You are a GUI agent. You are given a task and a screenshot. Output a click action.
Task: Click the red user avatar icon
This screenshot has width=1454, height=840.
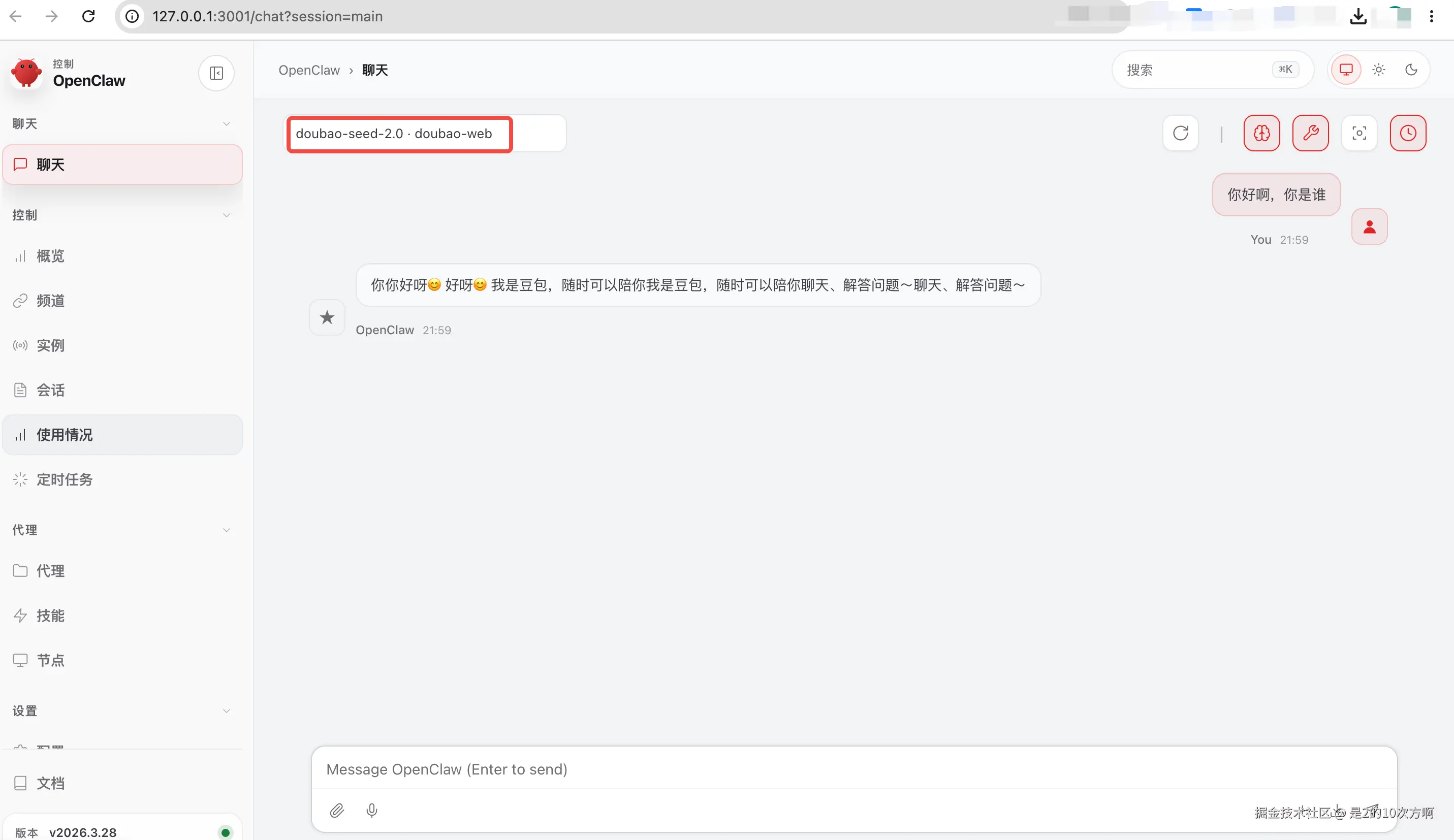(x=1370, y=227)
